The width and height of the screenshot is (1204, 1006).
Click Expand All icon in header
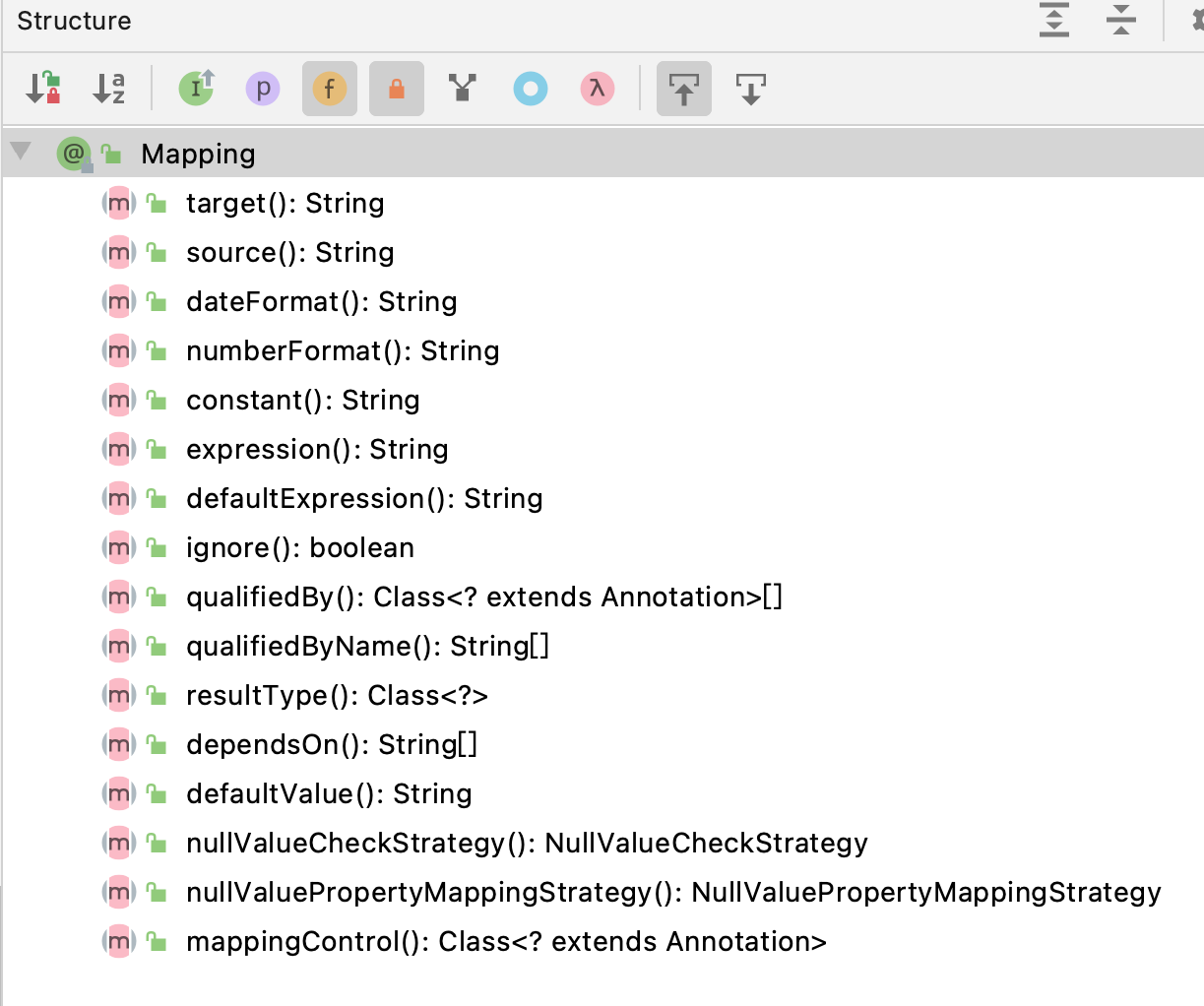(x=1054, y=20)
